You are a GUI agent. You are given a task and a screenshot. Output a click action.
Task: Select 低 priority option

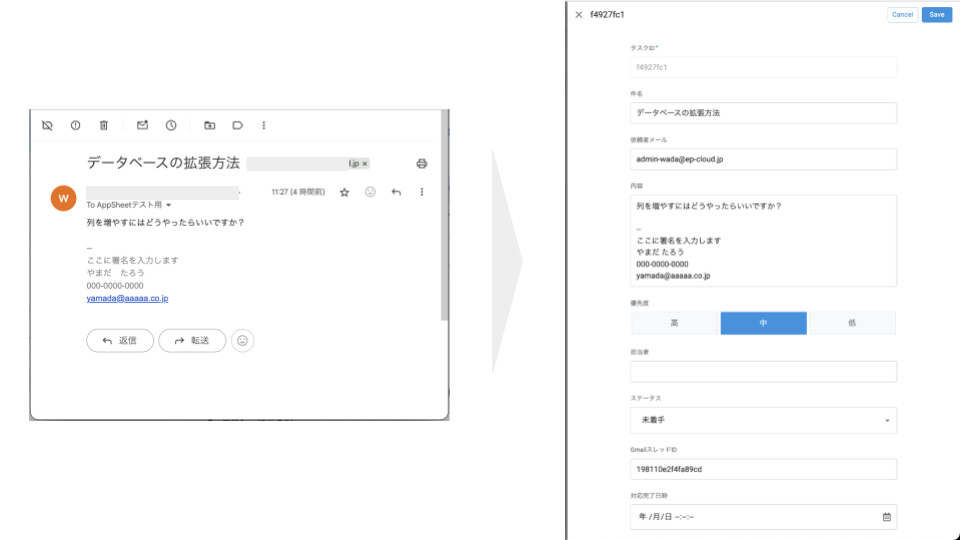(852, 323)
